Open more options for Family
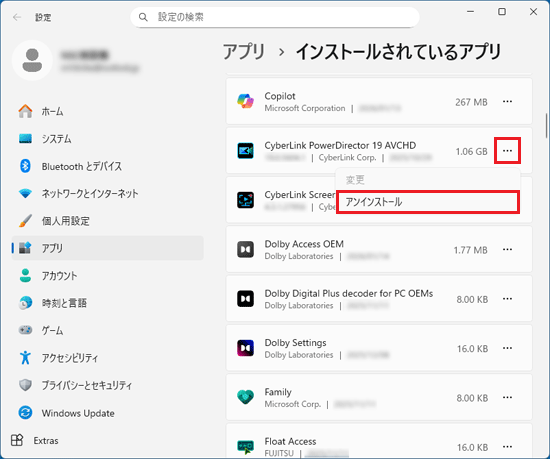Viewport: 550px width, 459px height. click(507, 398)
